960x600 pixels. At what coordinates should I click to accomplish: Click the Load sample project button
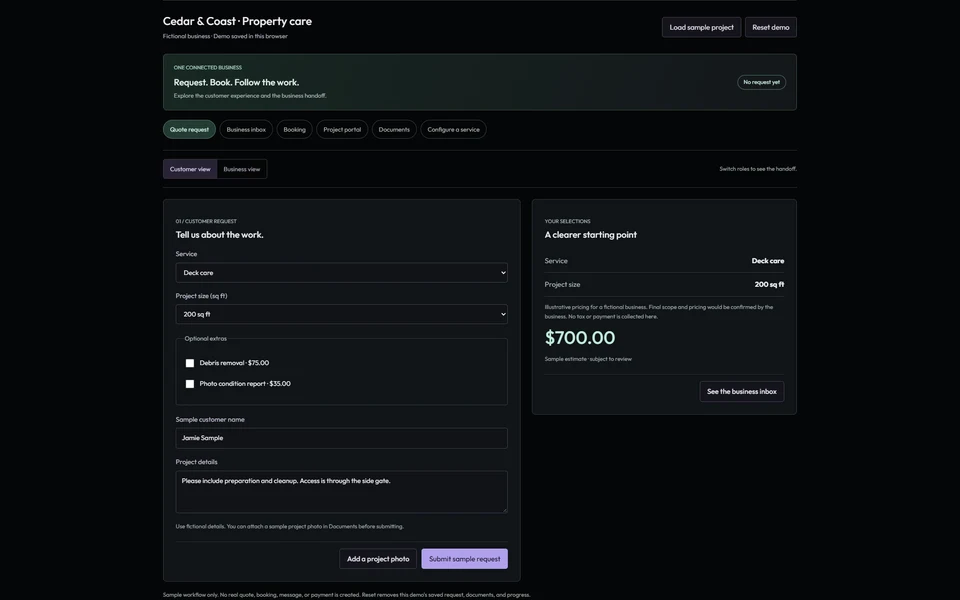[701, 27]
